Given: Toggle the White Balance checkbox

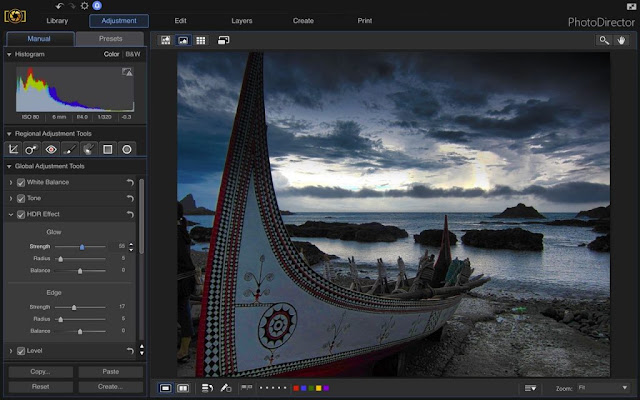Looking at the screenshot, I should (x=21, y=182).
